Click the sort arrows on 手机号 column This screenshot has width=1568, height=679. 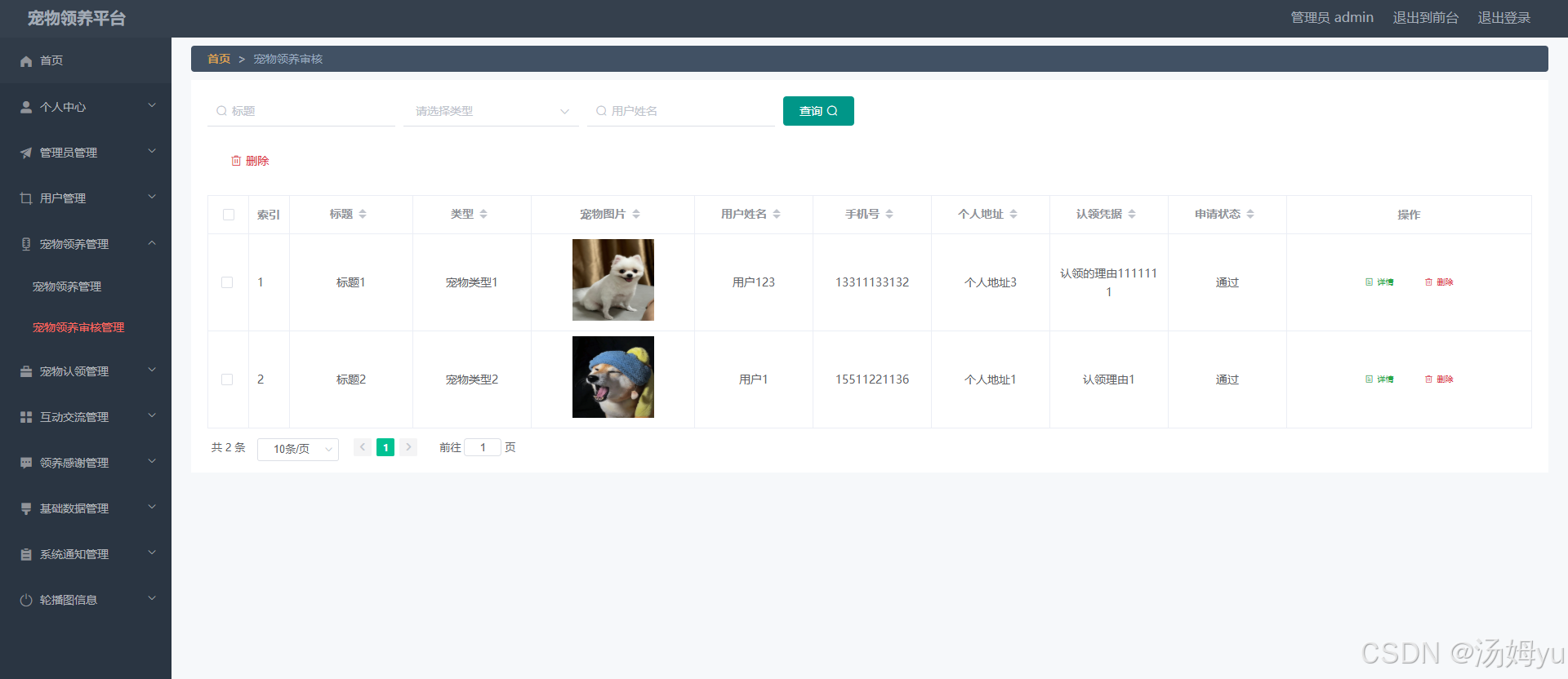click(x=889, y=214)
